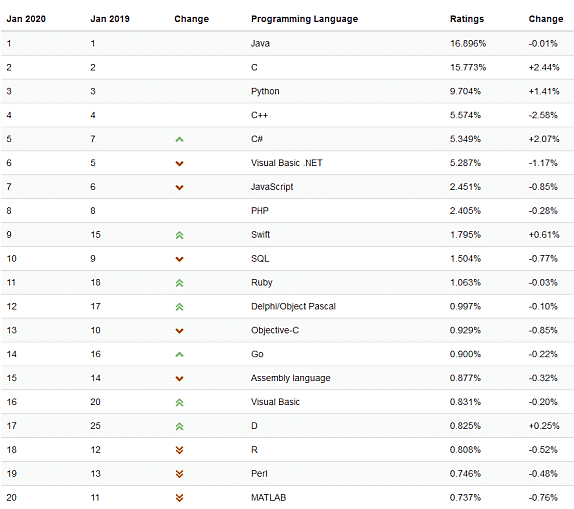The height and width of the screenshot is (509, 574).
Task: Click the red down arrow next to SQL
Action: click(x=179, y=259)
